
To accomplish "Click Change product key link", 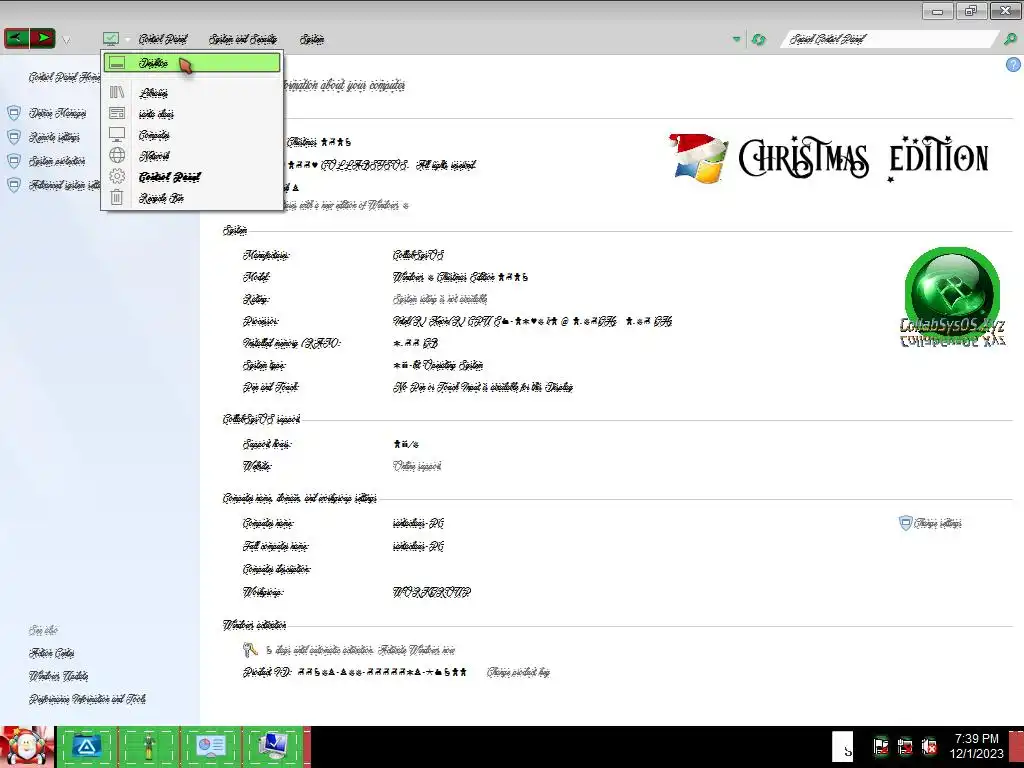I will pos(518,672).
